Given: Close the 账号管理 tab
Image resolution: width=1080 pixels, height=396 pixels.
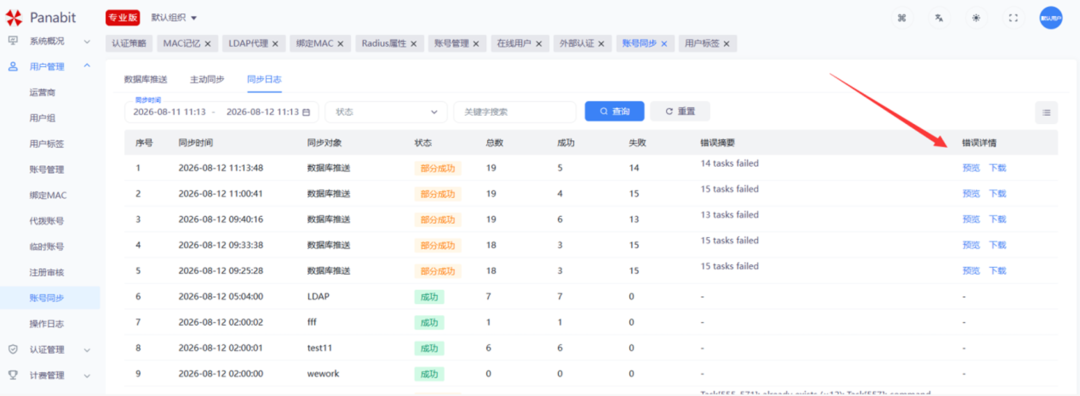Looking at the screenshot, I should [x=476, y=43].
